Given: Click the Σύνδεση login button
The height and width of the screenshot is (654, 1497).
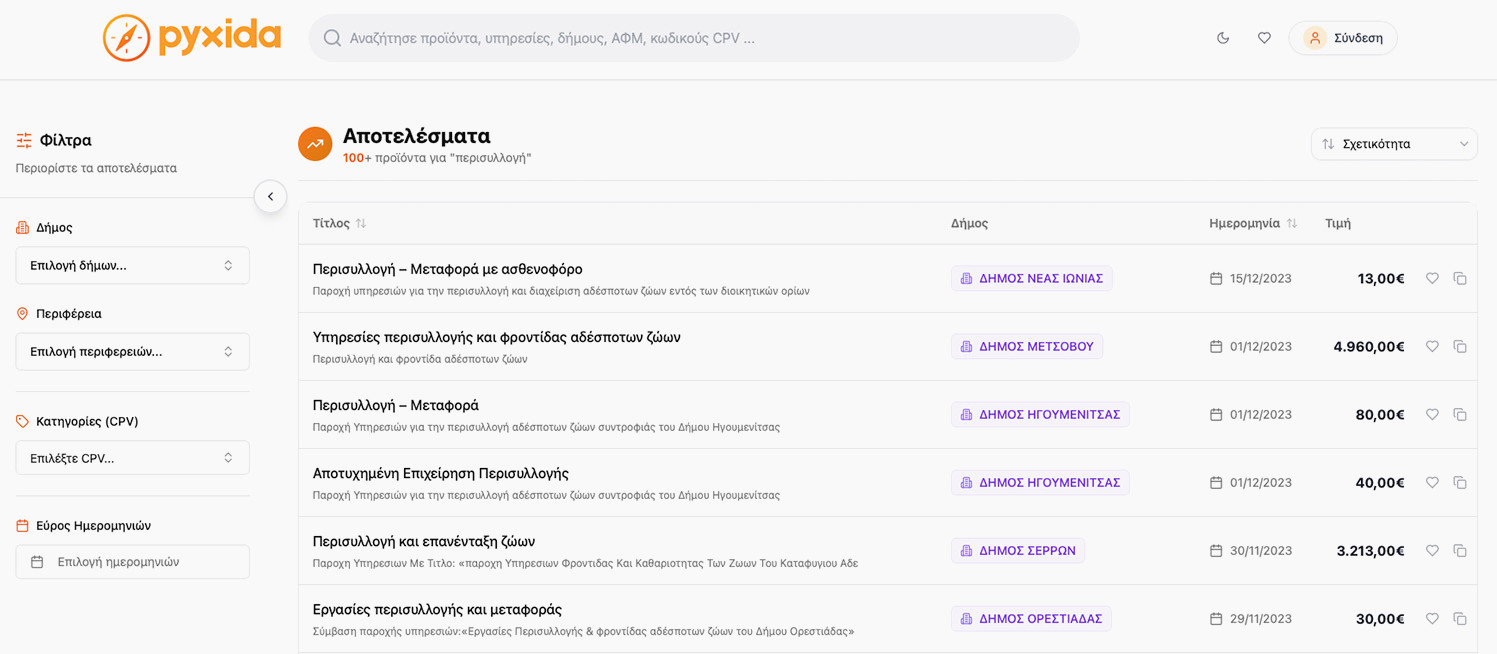Looking at the screenshot, I should coord(1343,38).
